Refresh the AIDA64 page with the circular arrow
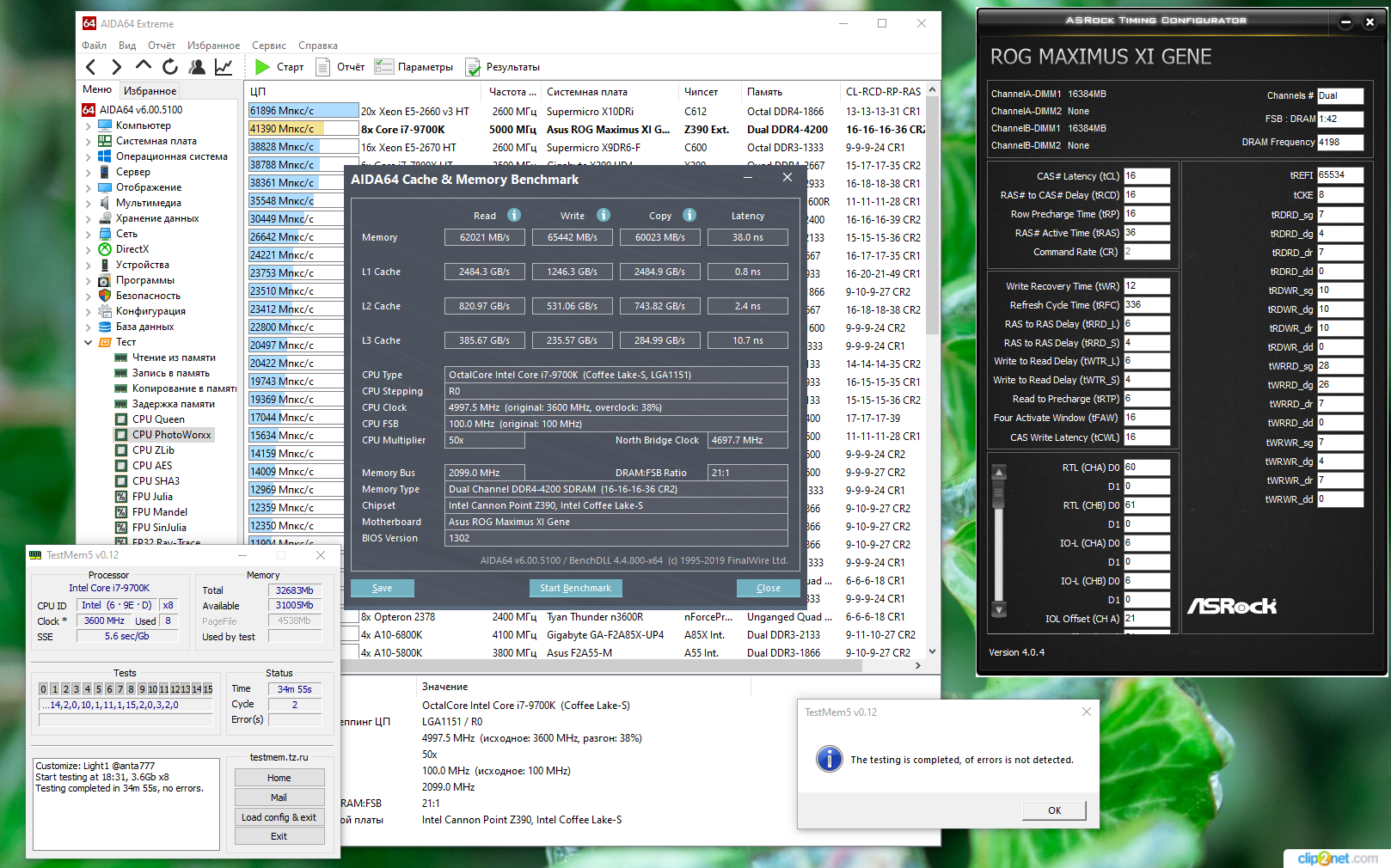1391x868 pixels. point(170,66)
